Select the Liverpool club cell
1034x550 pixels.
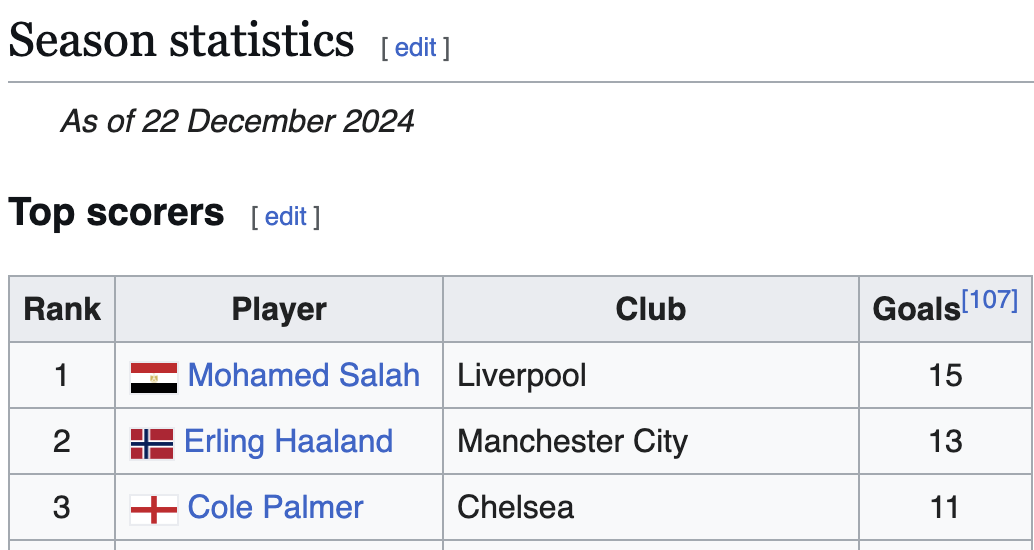[x=651, y=375]
